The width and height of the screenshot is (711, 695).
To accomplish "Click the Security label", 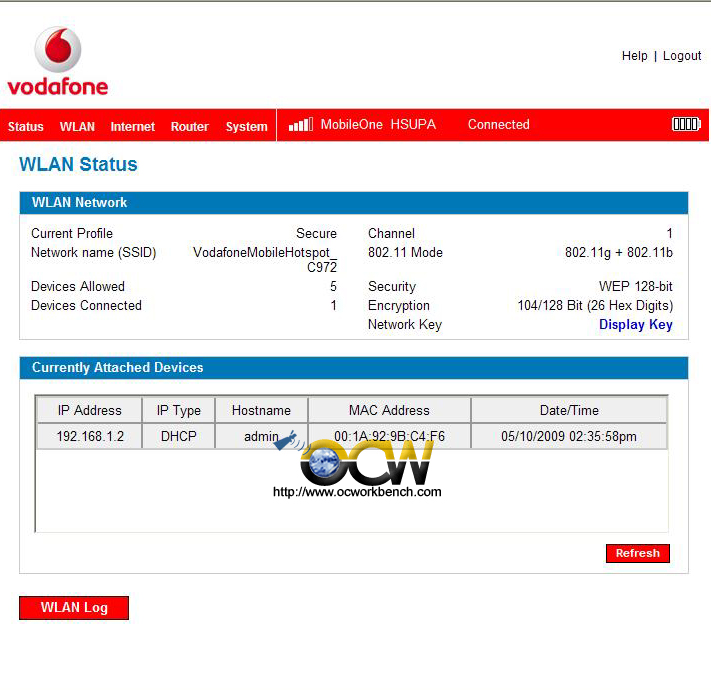I will click(x=392, y=287).
